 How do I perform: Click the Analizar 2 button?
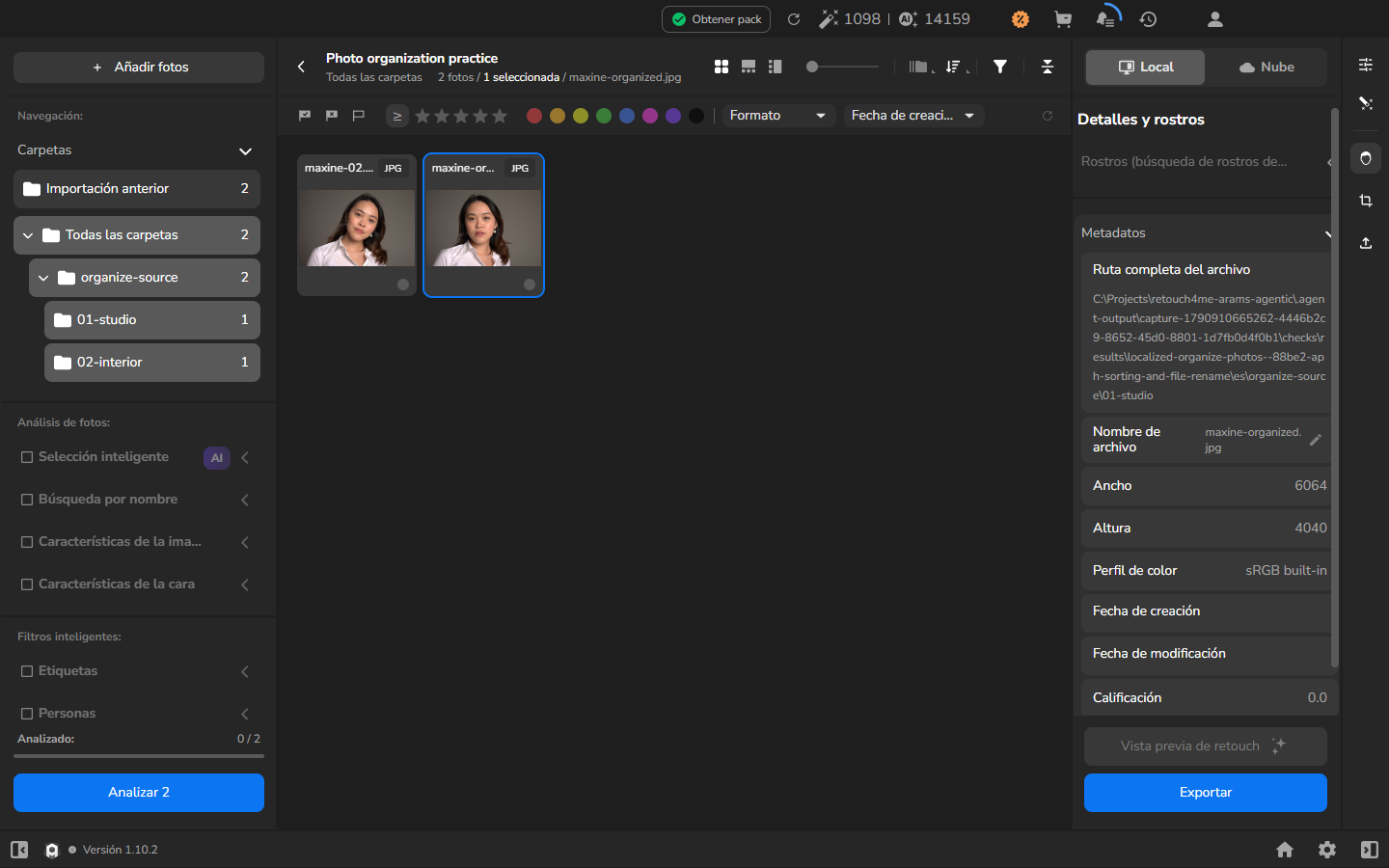pos(139,793)
